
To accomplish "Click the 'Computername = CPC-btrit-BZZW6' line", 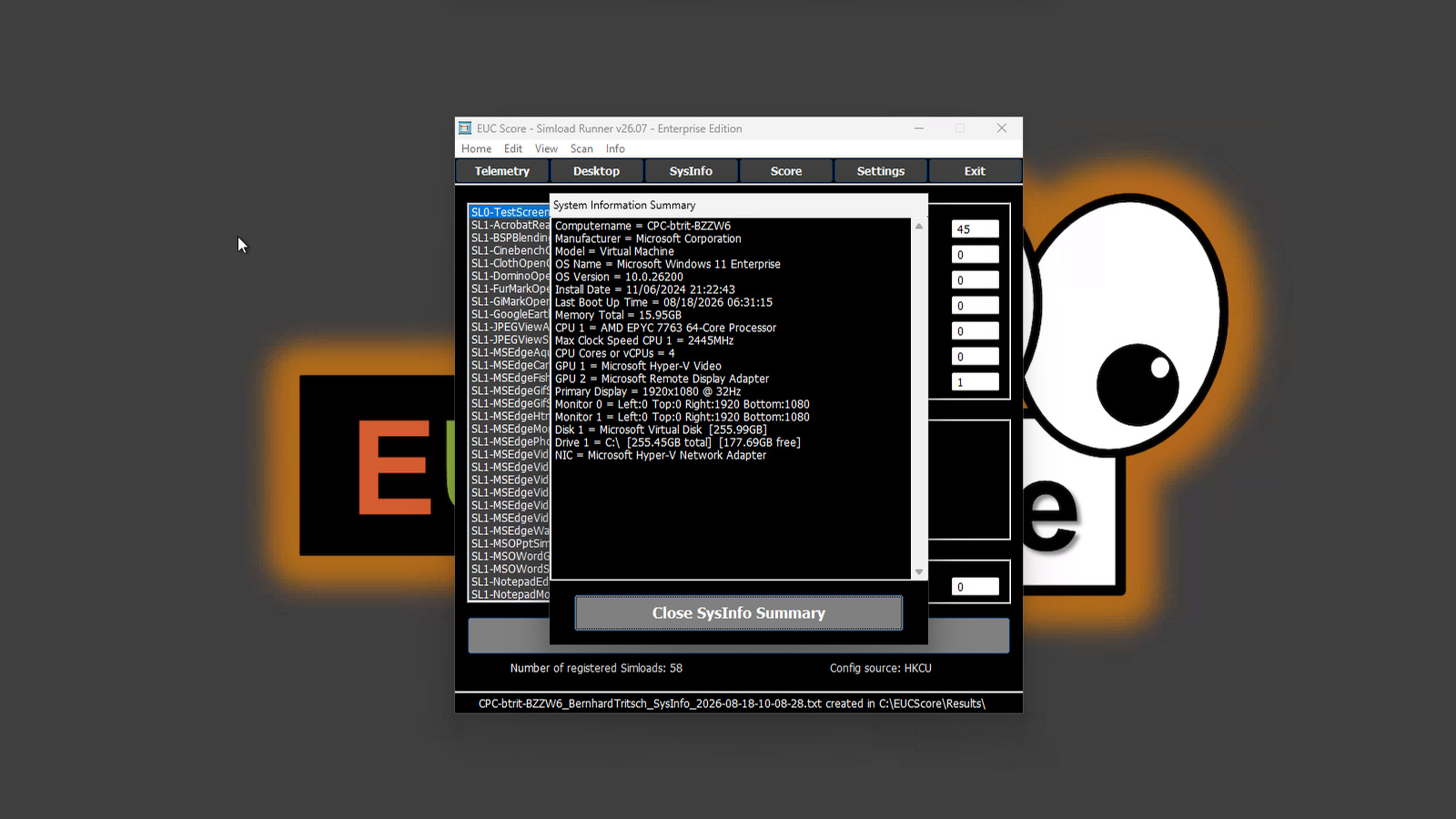I will (x=642, y=226).
